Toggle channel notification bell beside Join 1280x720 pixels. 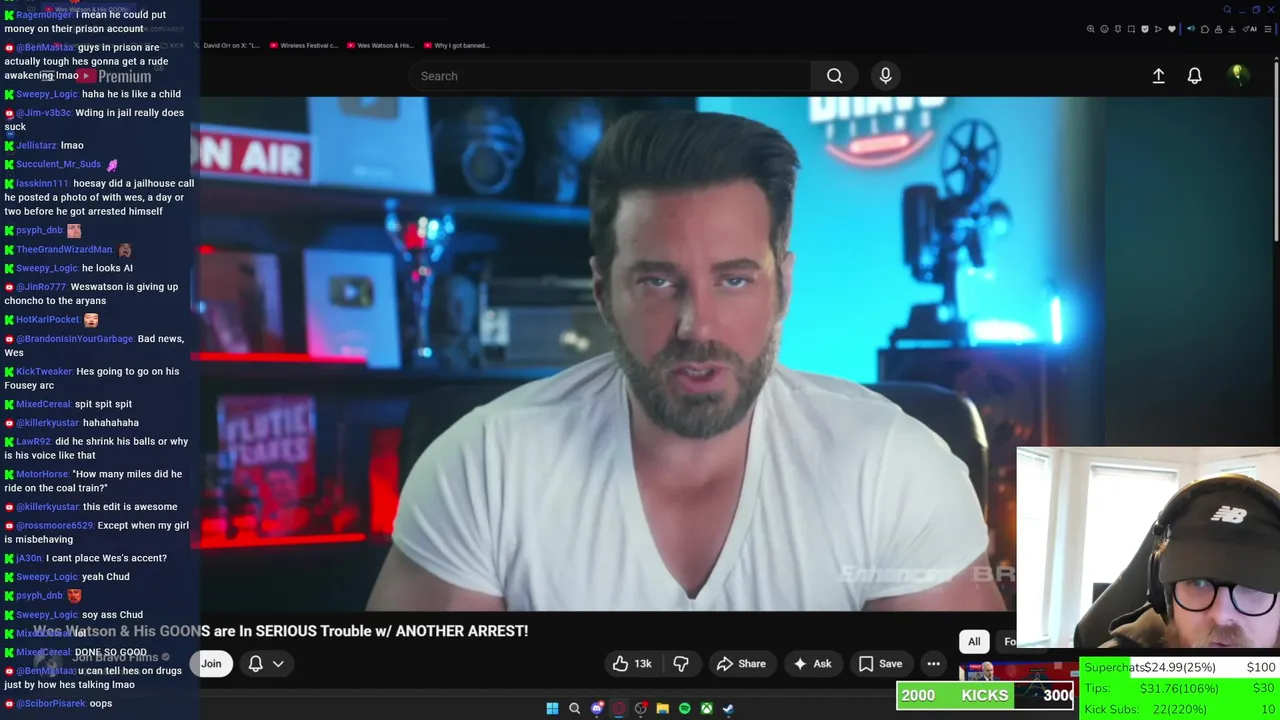click(x=255, y=664)
